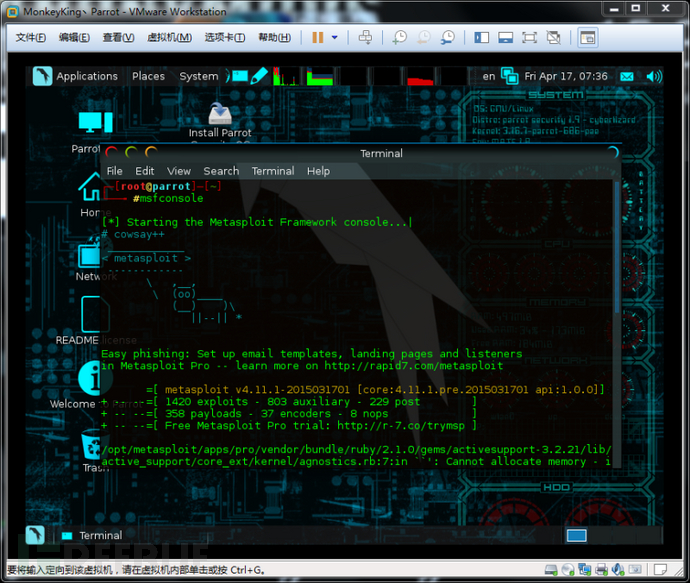The width and height of the screenshot is (690, 583).
Task: Click the terminal vertical scrollbar
Action: click(617, 247)
